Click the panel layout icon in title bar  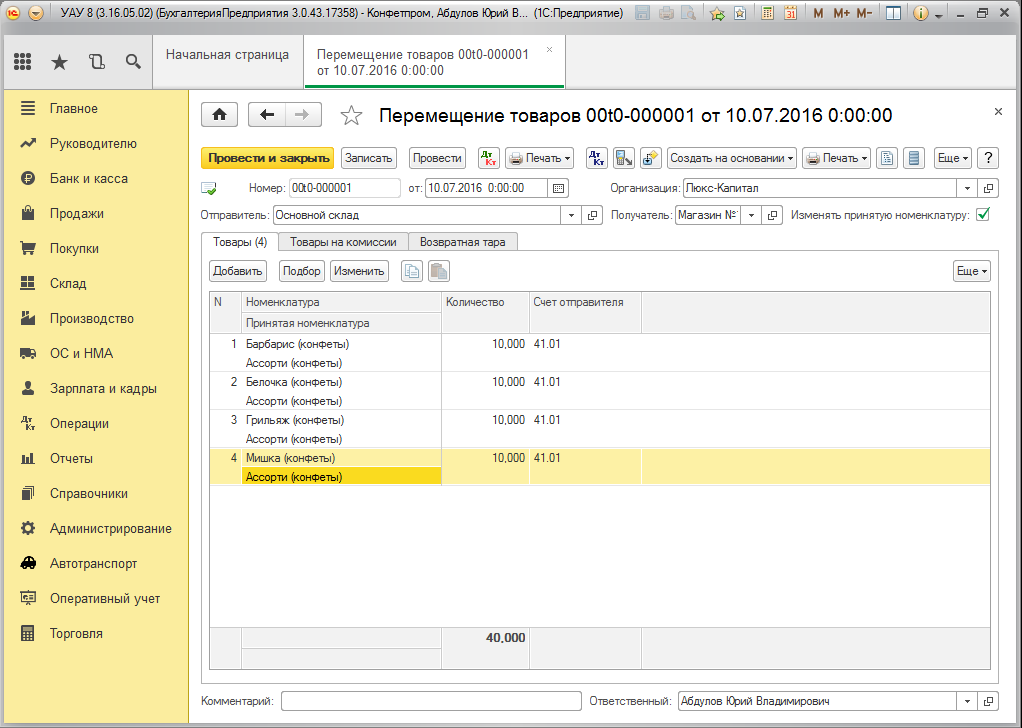tap(894, 13)
